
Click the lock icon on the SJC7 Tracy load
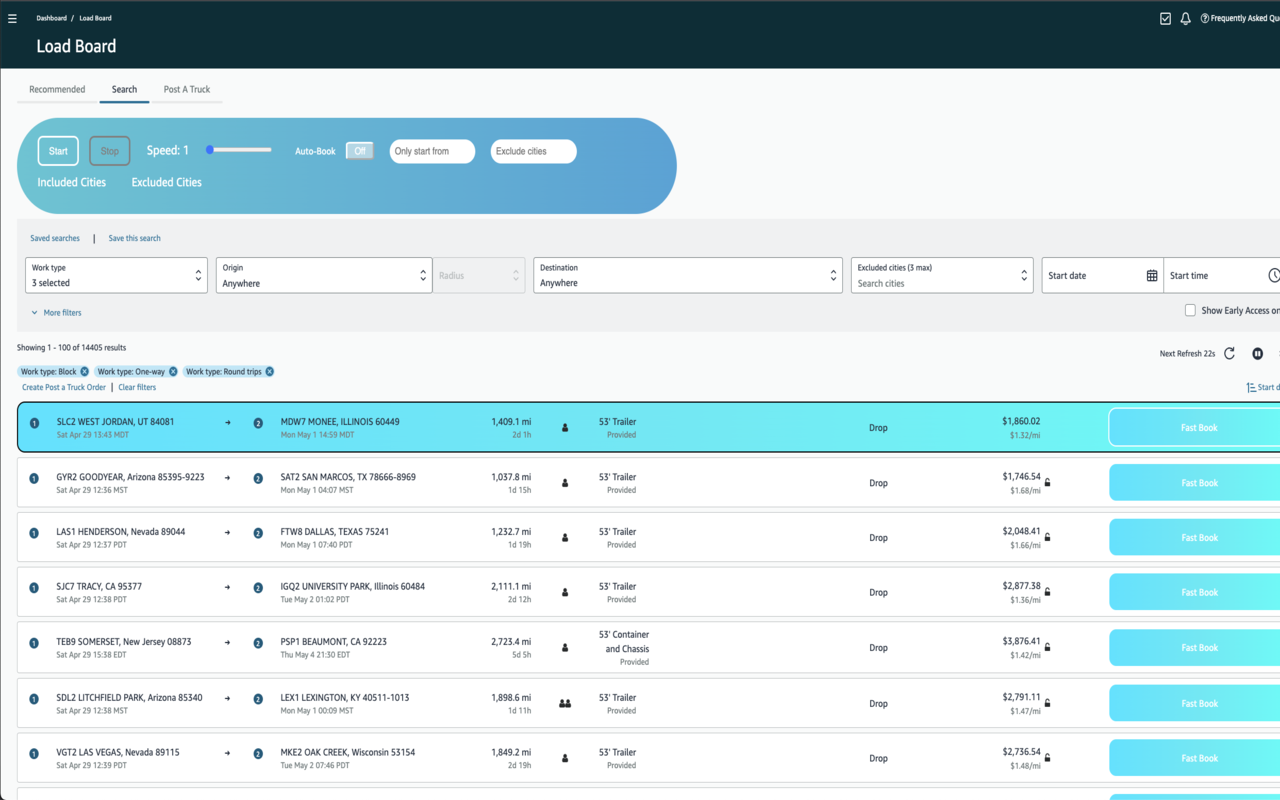1047,593
